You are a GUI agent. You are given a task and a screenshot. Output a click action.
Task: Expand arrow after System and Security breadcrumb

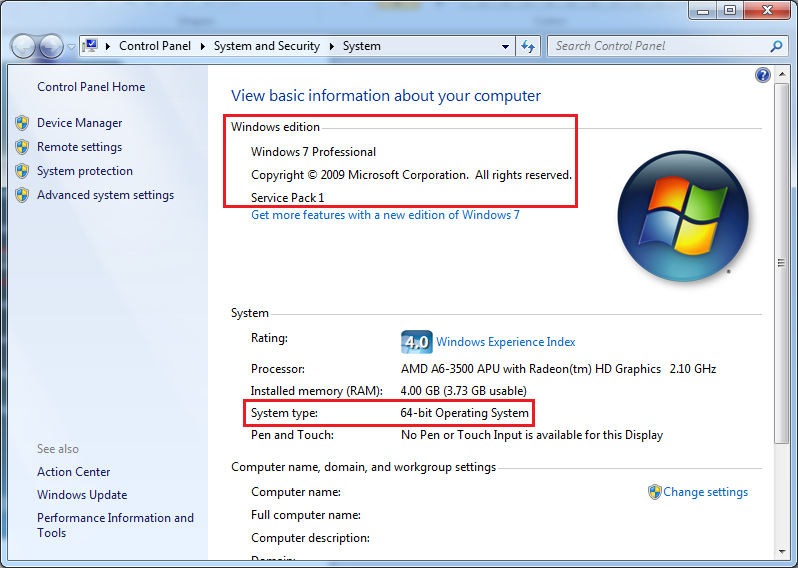[332, 46]
